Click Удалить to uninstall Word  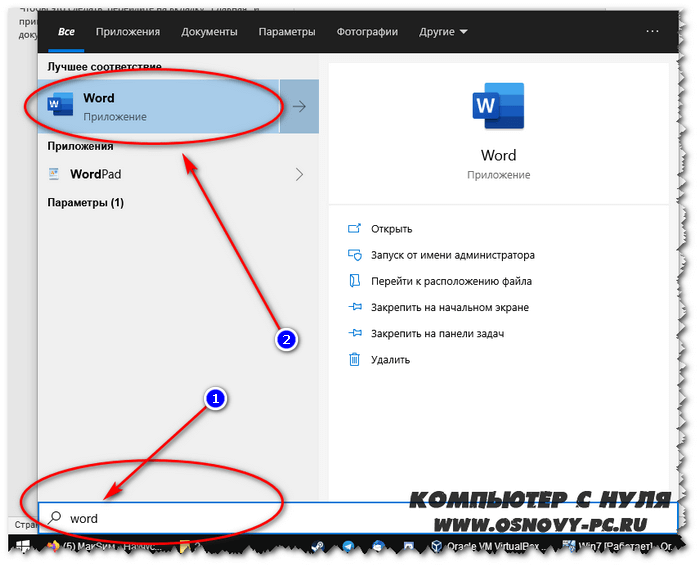(390, 359)
